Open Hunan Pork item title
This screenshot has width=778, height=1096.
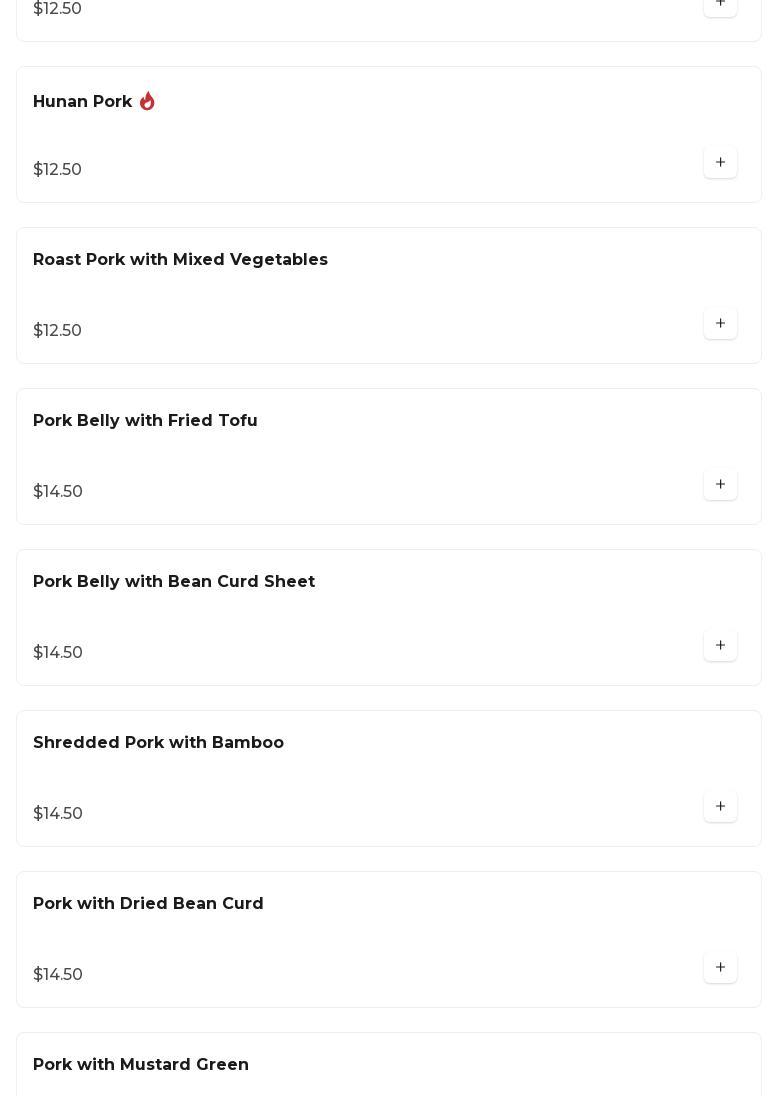click(82, 102)
